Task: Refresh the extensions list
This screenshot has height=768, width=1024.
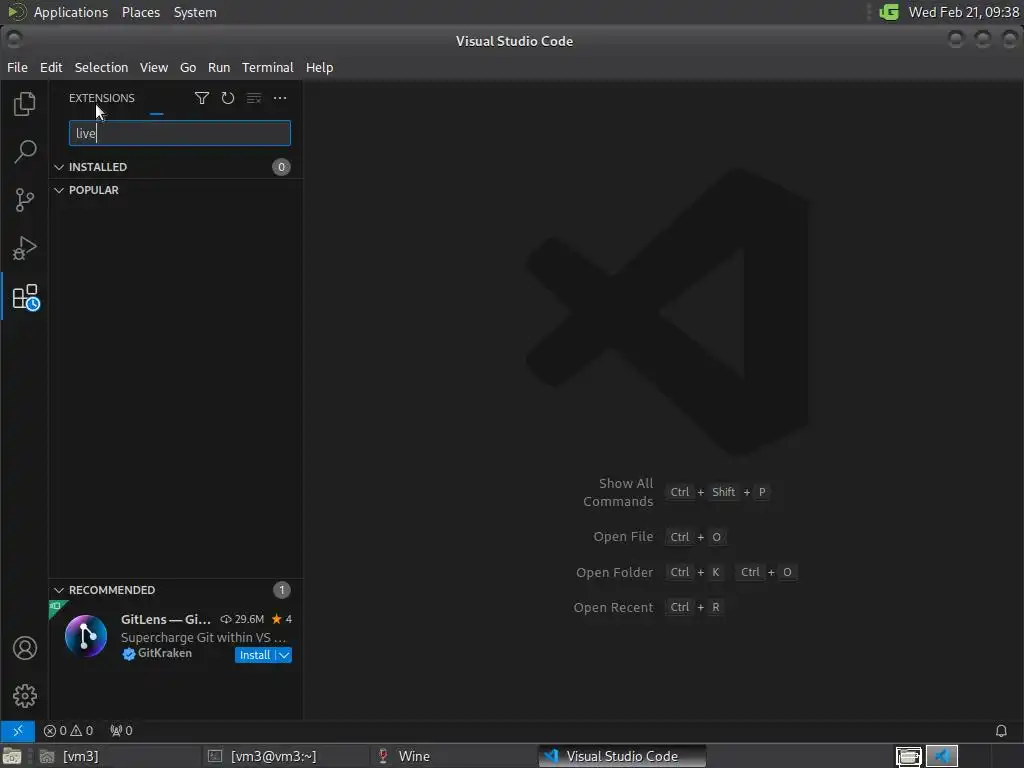Action: point(228,98)
